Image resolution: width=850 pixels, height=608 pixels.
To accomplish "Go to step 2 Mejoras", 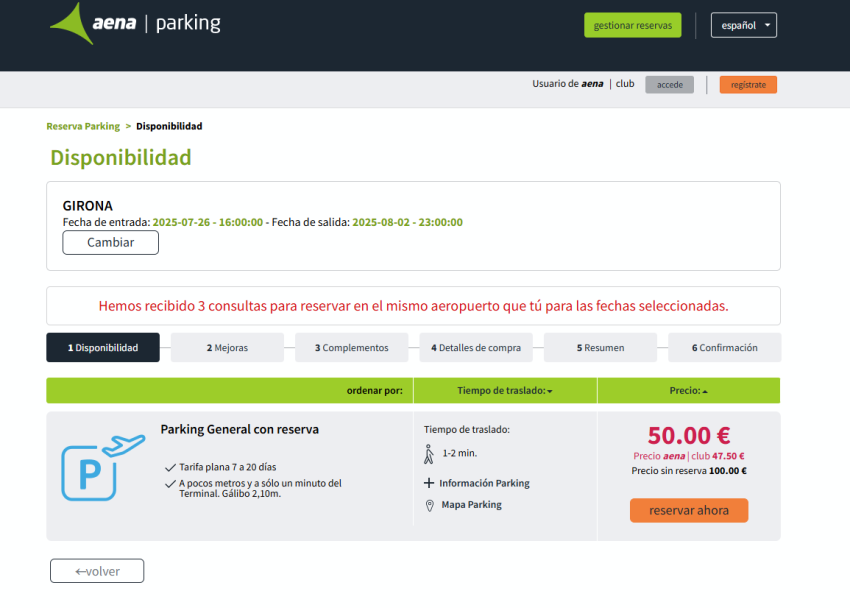I will (227, 347).
